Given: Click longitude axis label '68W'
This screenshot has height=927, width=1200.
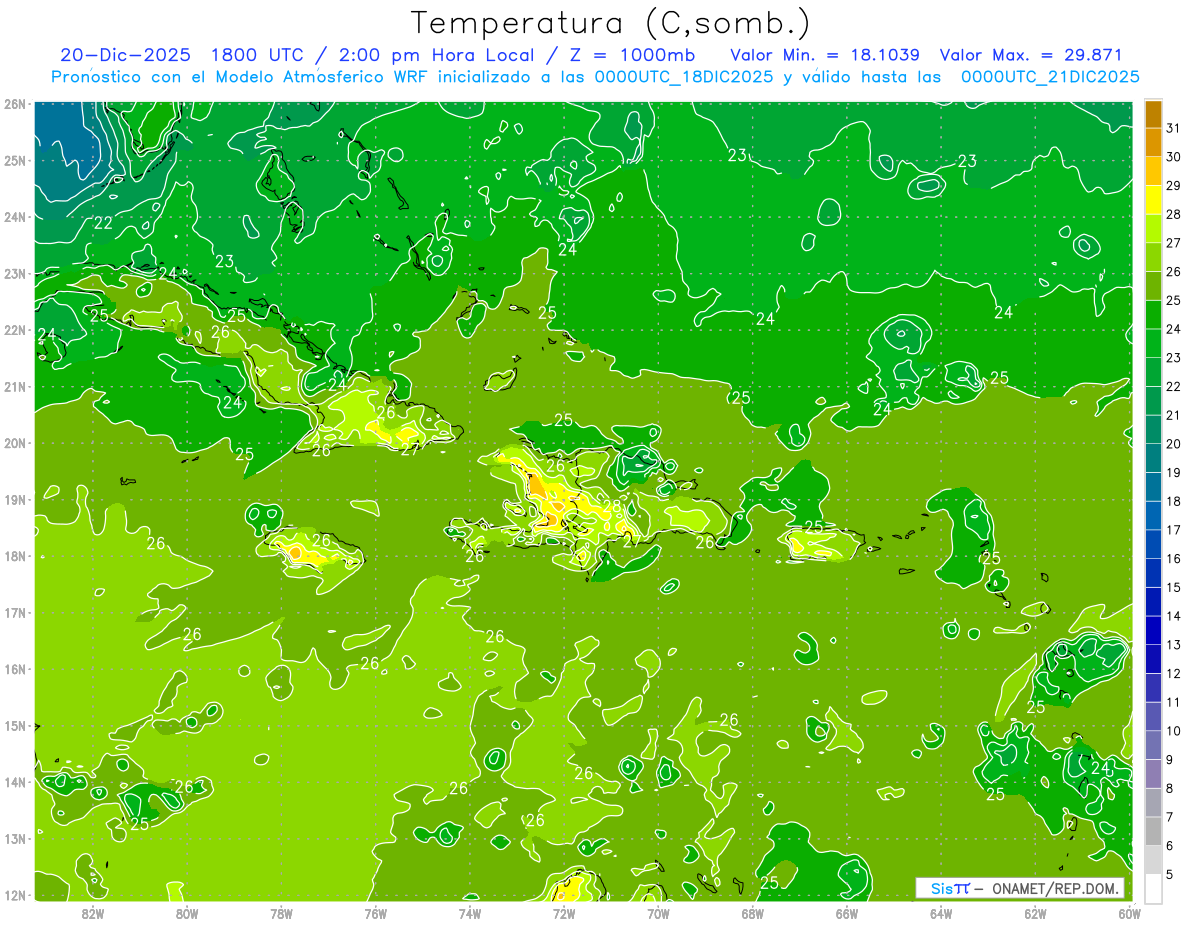Looking at the screenshot, I should pyautogui.click(x=752, y=912).
